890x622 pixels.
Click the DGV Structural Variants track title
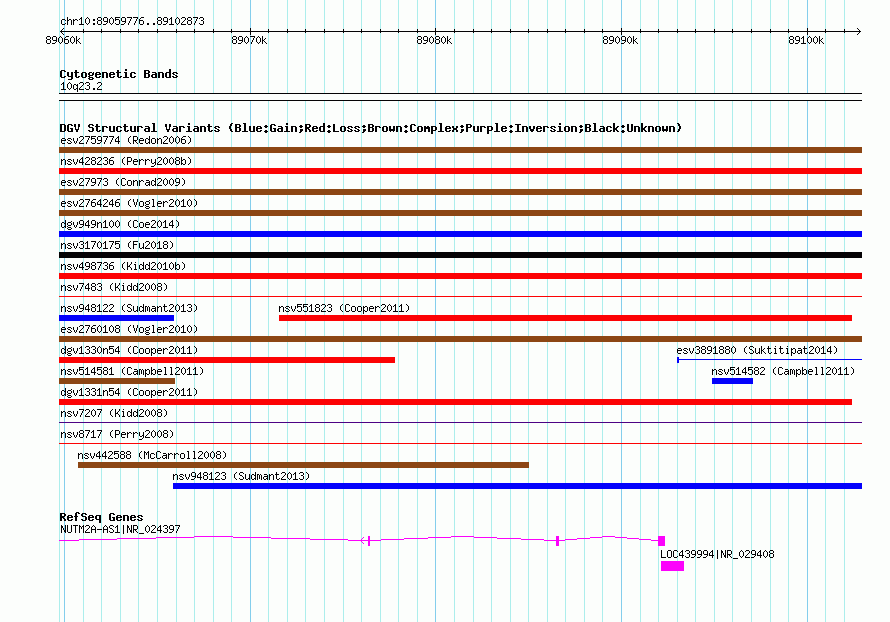[371, 128]
